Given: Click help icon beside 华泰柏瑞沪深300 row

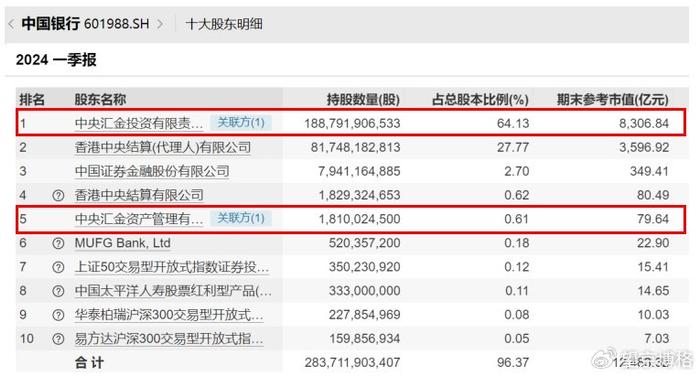Looking at the screenshot, I should click(x=58, y=315).
